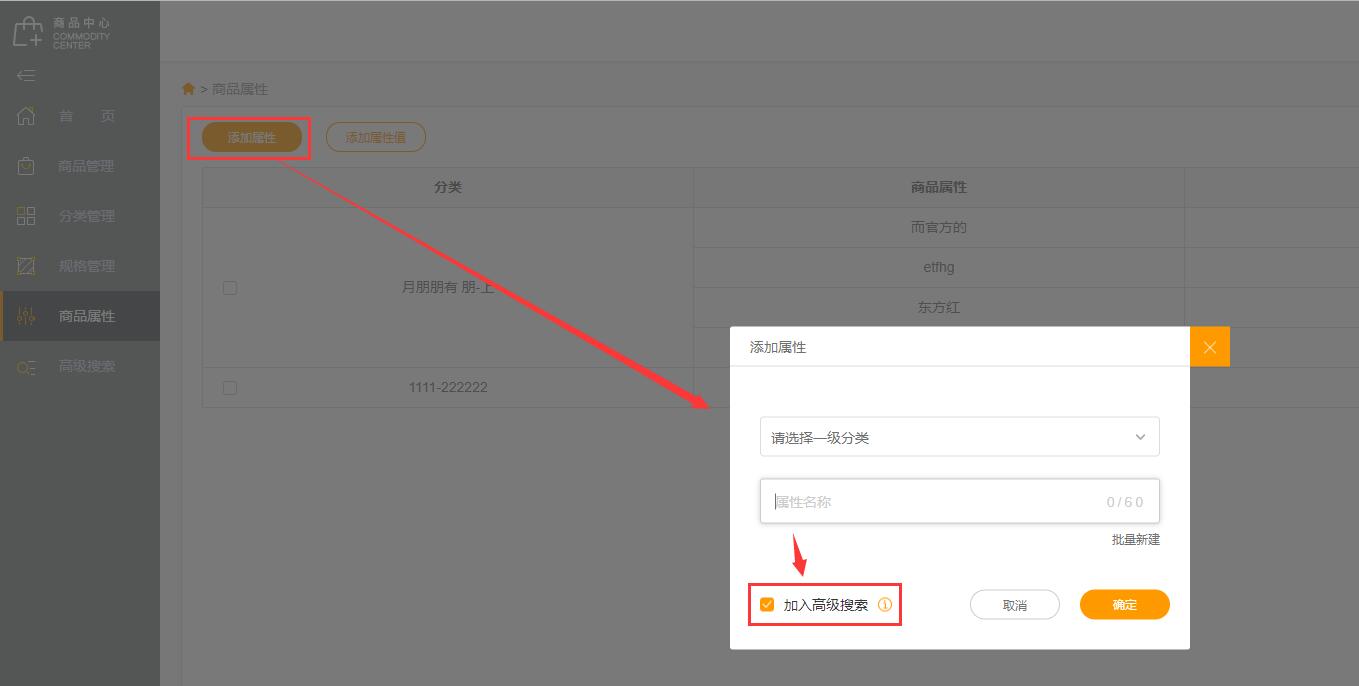Click the 确定 button

point(1125,605)
